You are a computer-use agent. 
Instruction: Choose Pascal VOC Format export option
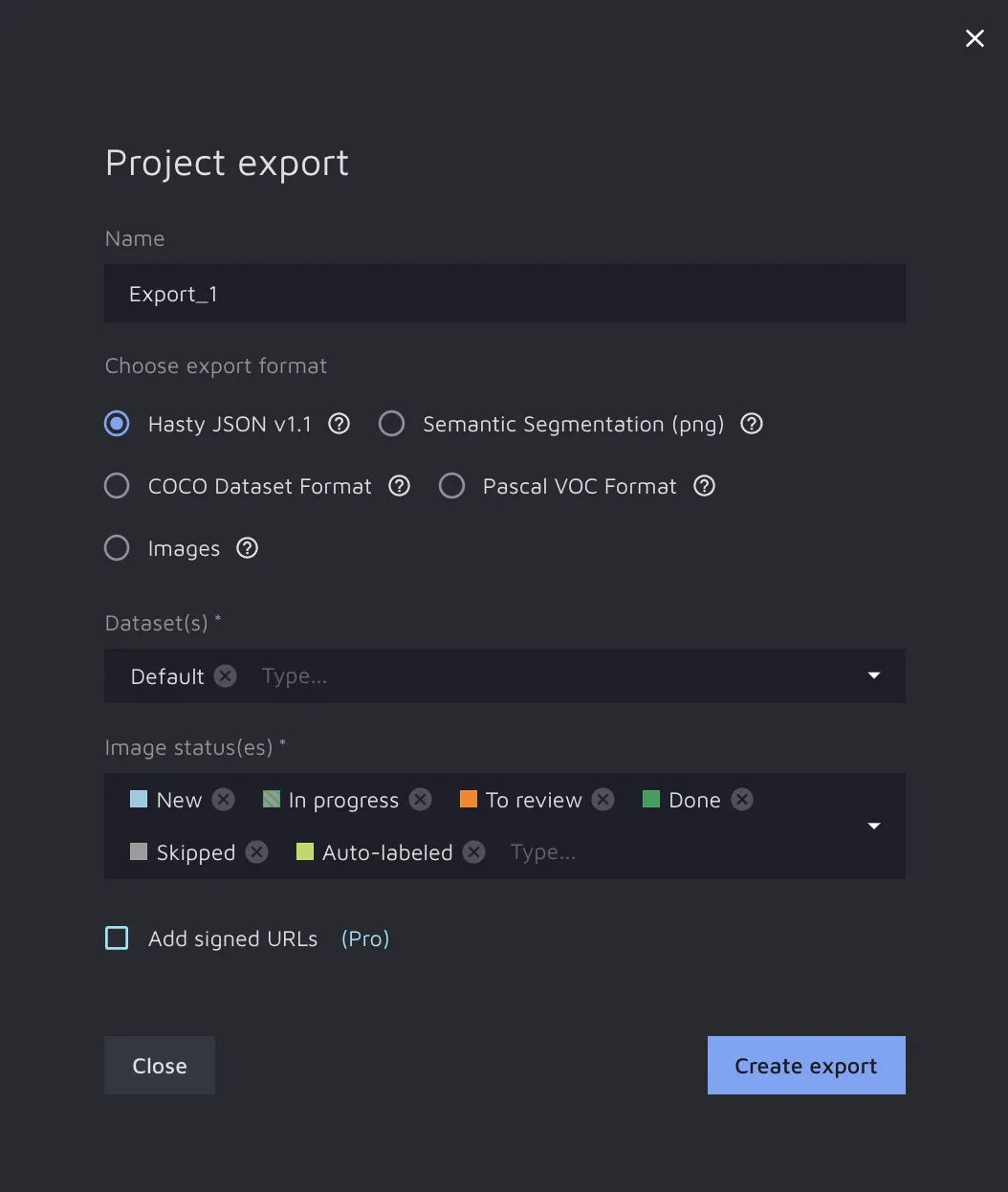(x=451, y=486)
